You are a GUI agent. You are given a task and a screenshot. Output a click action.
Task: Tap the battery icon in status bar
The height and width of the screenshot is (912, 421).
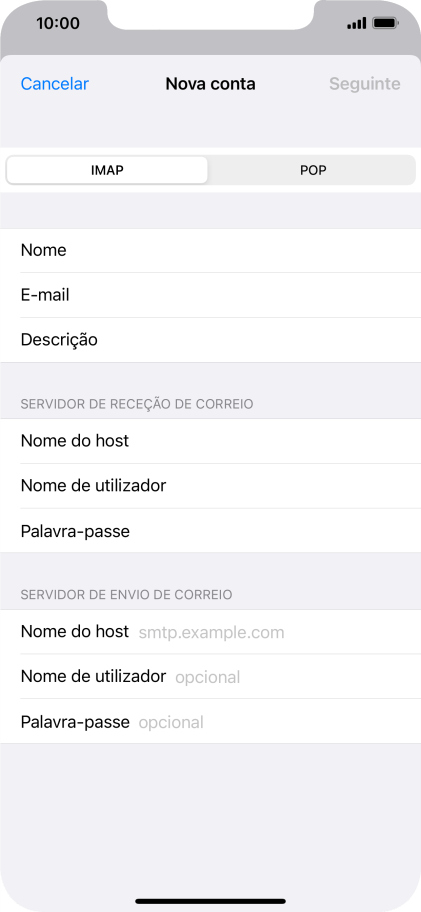tap(385, 24)
